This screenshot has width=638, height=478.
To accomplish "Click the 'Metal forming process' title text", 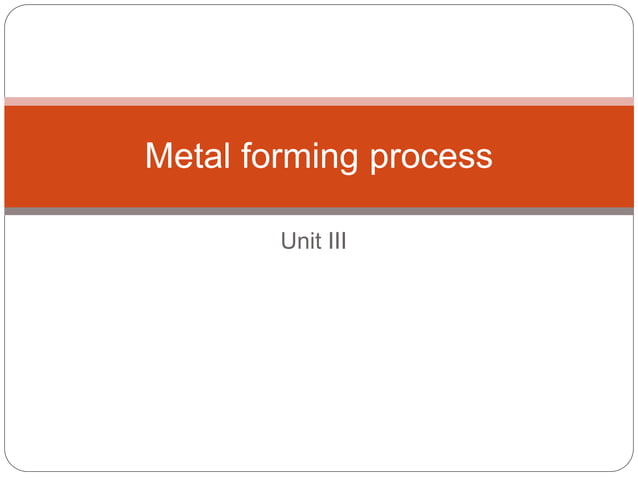I will click(319, 156).
